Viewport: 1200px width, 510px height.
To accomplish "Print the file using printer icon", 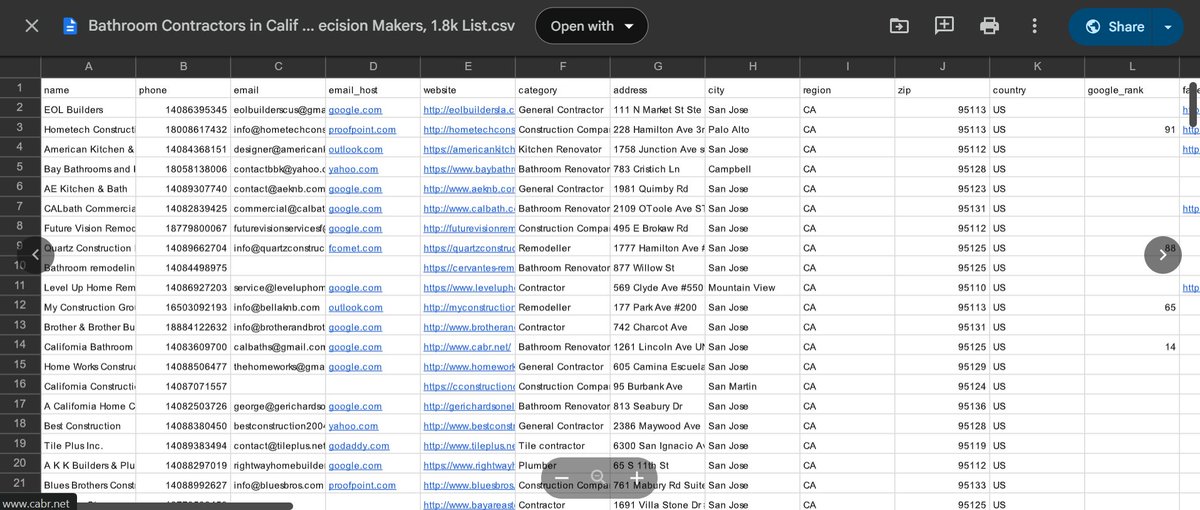I will (989, 26).
